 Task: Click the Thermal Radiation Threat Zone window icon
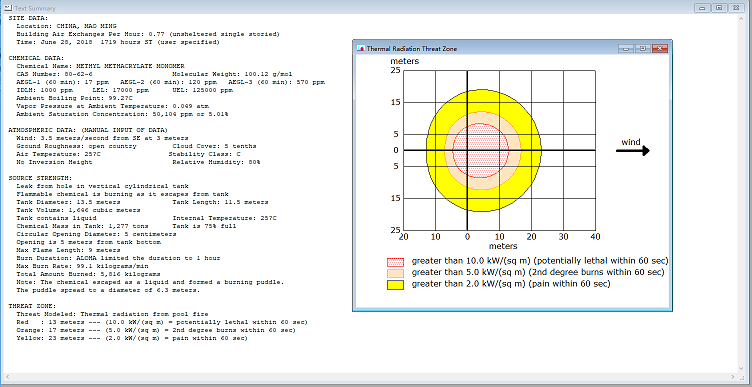361,48
